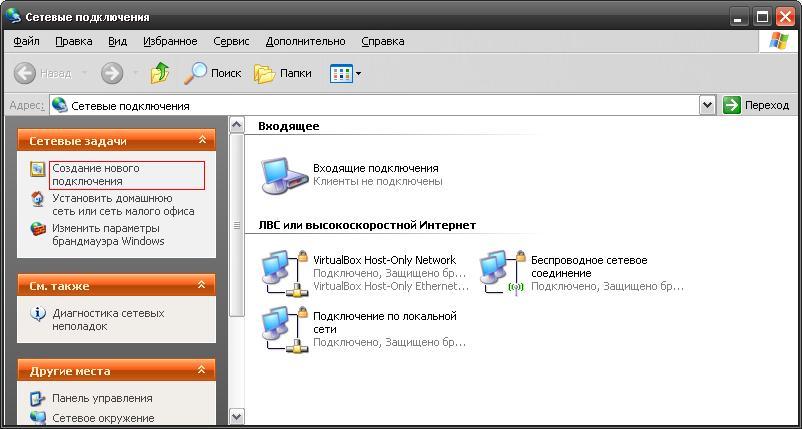The image size is (802, 429).
Task: Click the Переход go button
Action: (x=757, y=105)
